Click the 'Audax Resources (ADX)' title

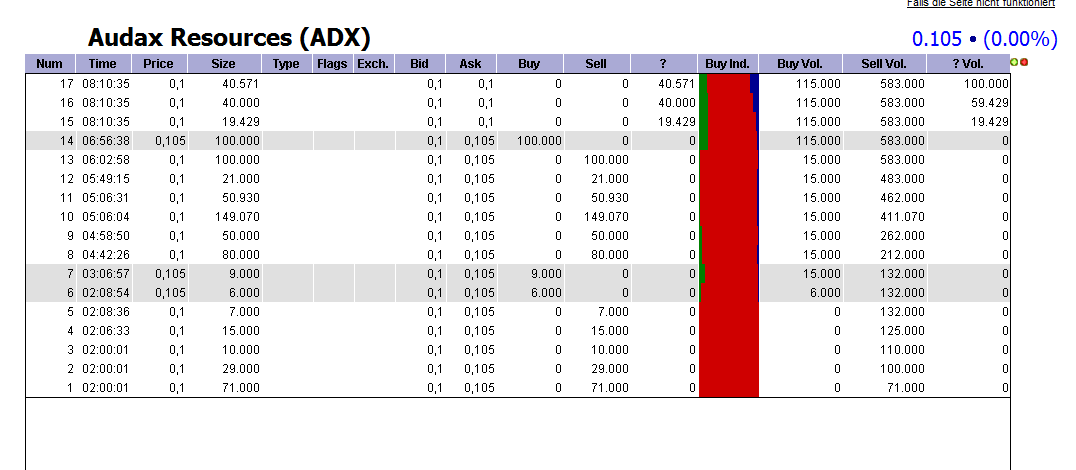click(229, 38)
